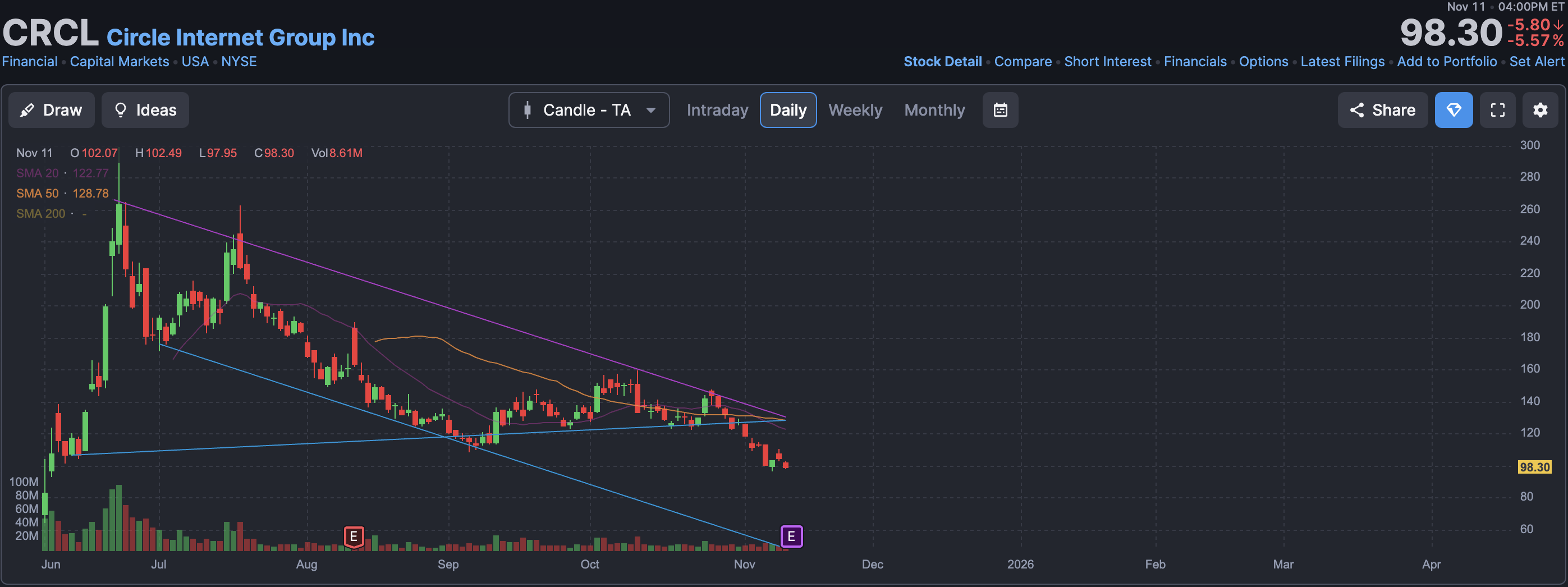
Task: Click the O 102.07 open value
Action: pos(94,153)
